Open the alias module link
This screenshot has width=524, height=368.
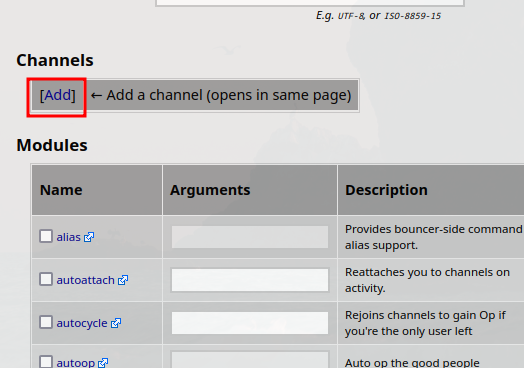click(x=69, y=237)
